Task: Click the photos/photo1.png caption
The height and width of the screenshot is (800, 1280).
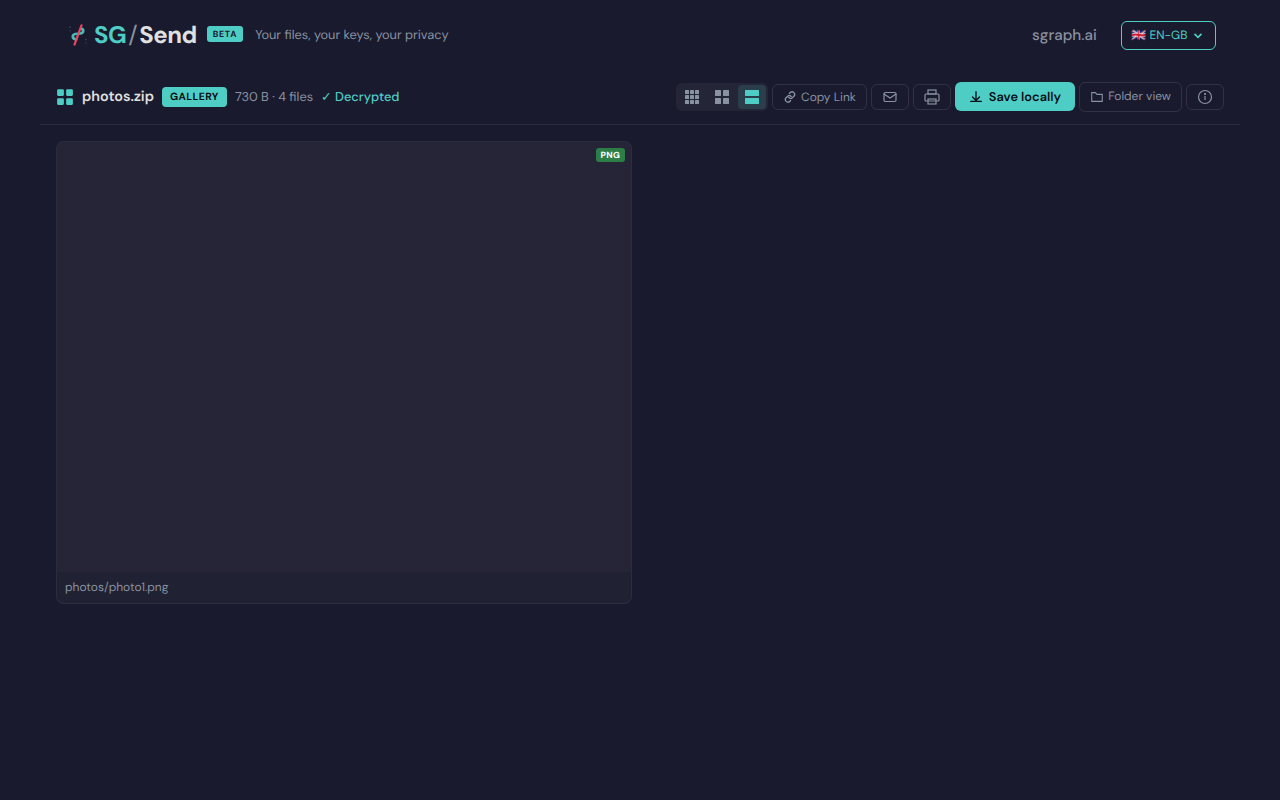Action: (117, 587)
